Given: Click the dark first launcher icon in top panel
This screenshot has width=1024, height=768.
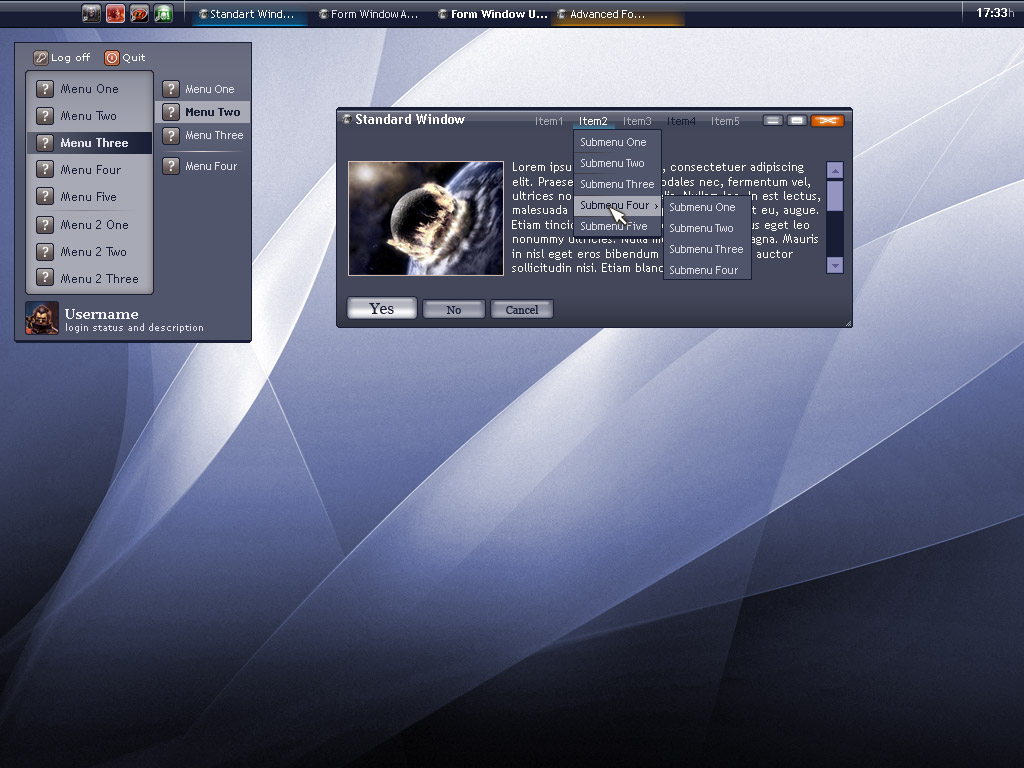Looking at the screenshot, I should click(91, 14).
